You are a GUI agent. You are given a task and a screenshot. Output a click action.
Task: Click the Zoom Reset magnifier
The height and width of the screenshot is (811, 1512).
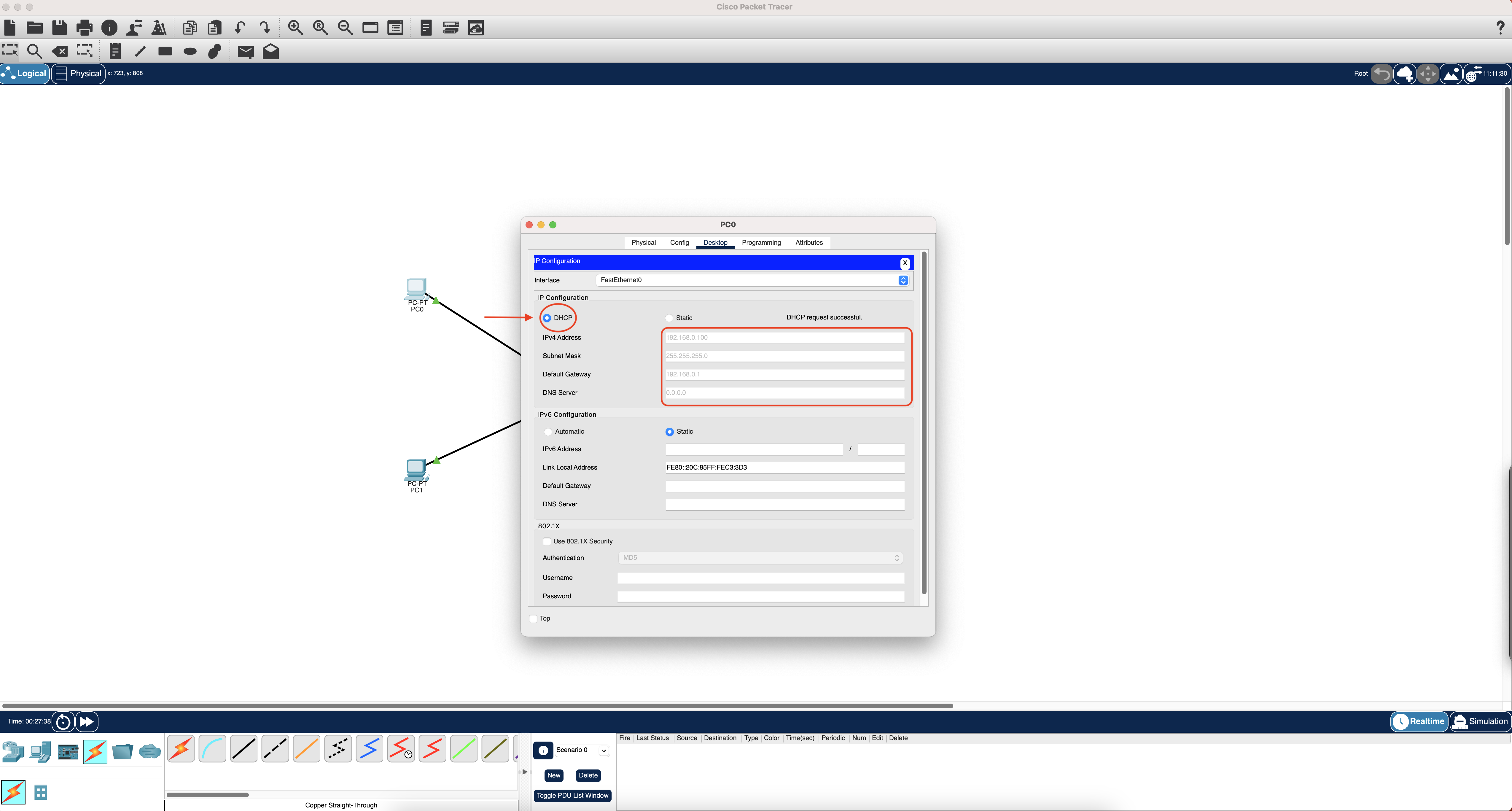click(x=321, y=28)
